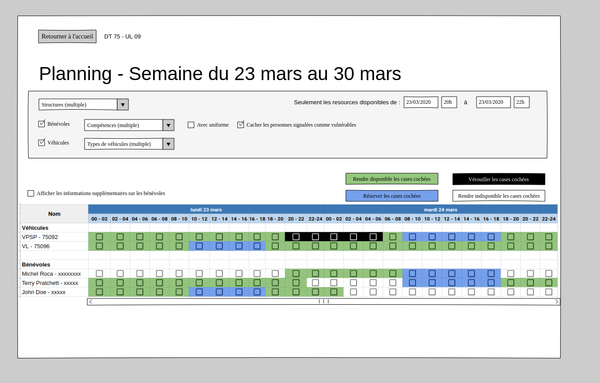Check VL - 75096 box for mardi 12 - 14
This screenshot has width=600, height=383.
pyautogui.click(x=452, y=246)
